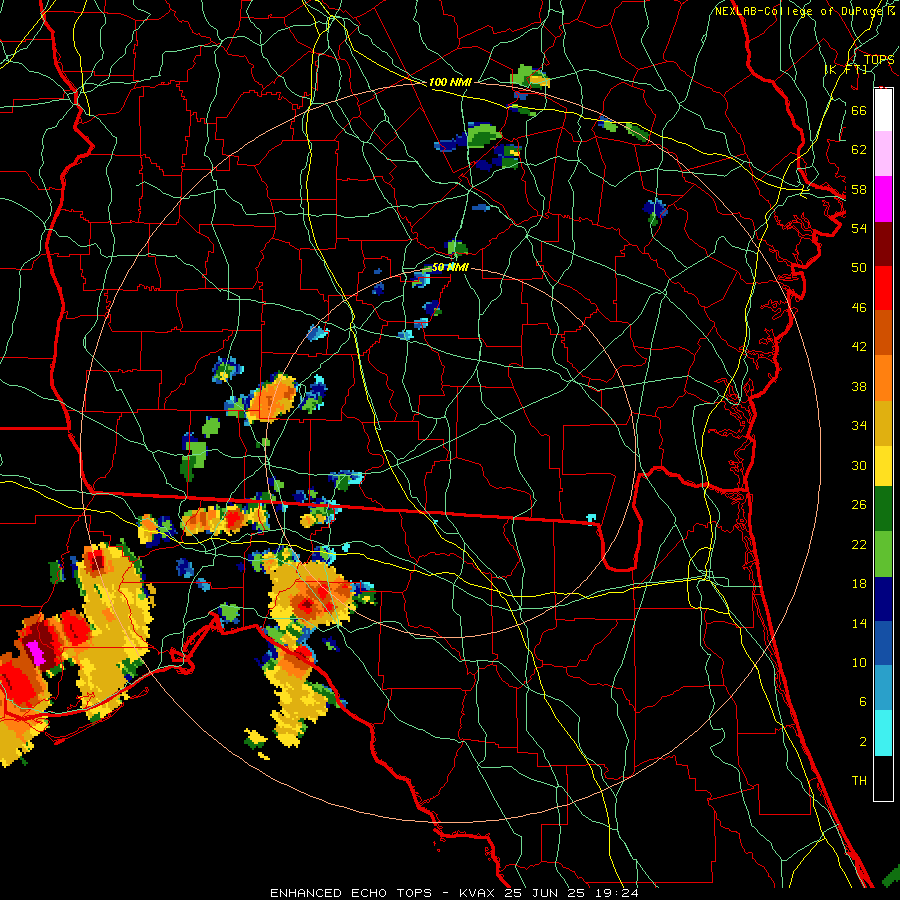Select the bright yellow legend swatch
Viewport: 900px width, 900px height.
tap(883, 466)
